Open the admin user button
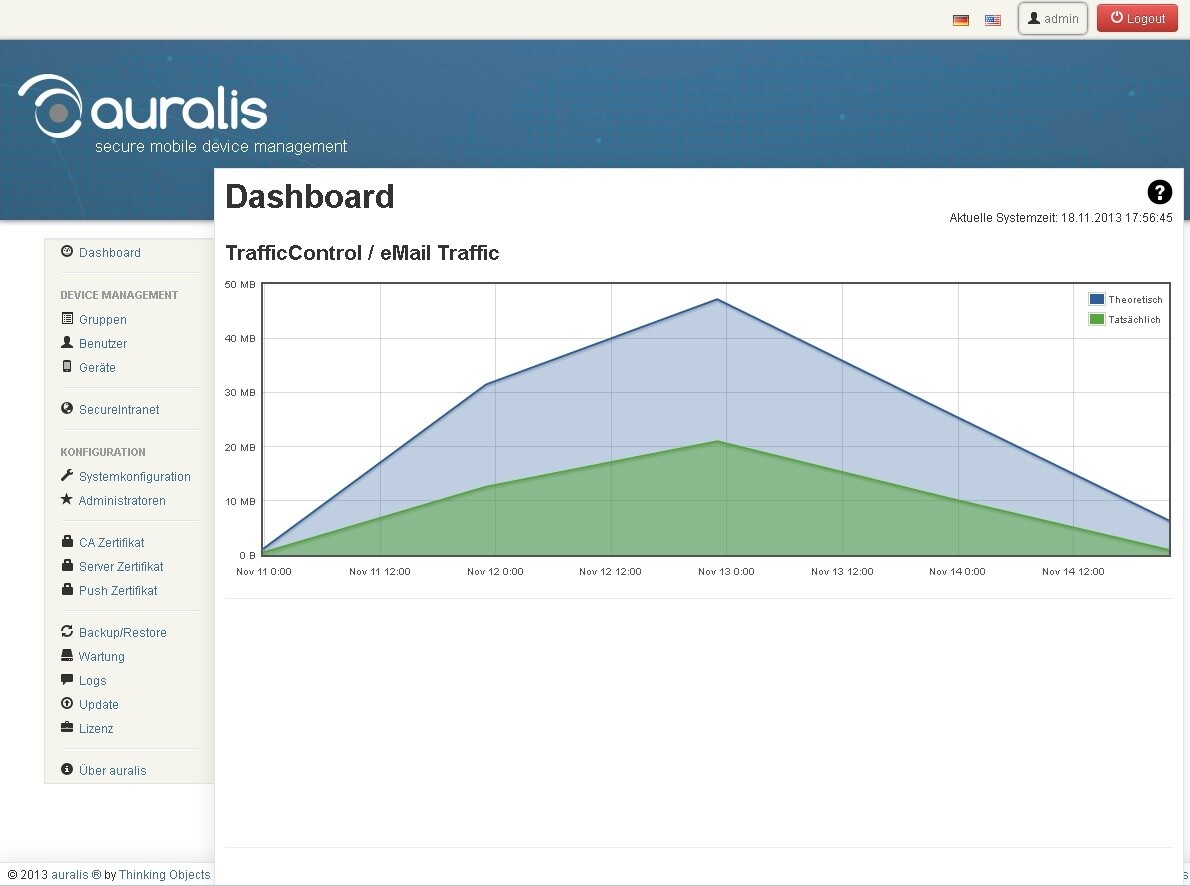Screen dimensions: 1190x886 pos(1053,19)
